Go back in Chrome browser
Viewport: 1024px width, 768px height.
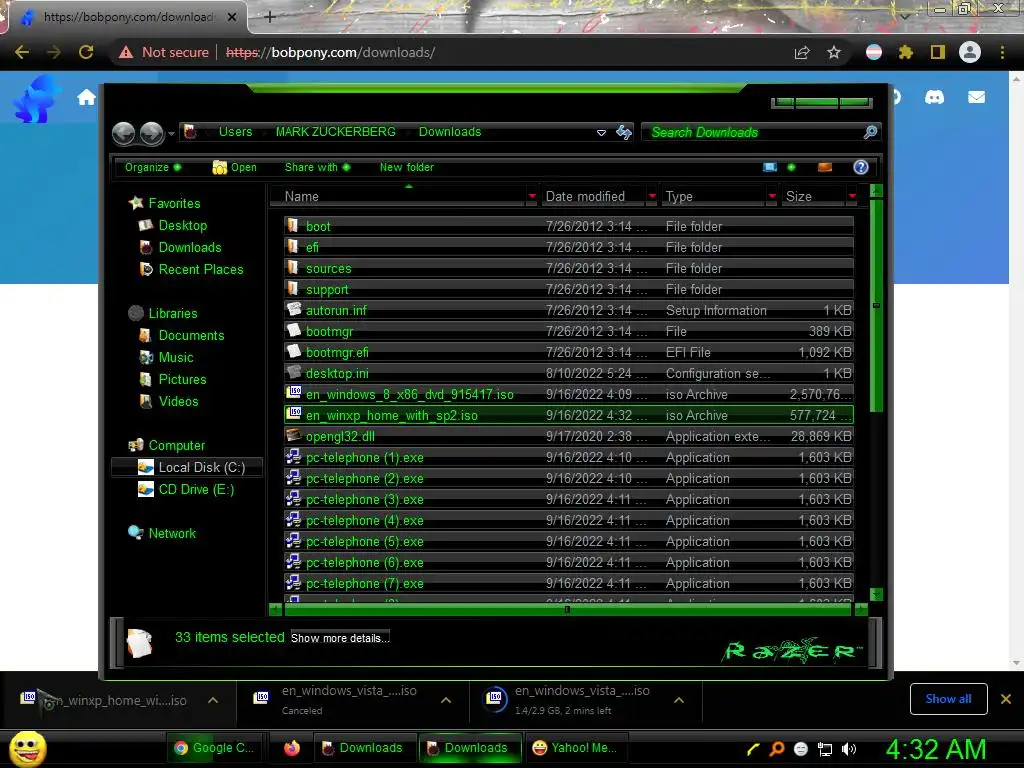pyautogui.click(x=22, y=52)
